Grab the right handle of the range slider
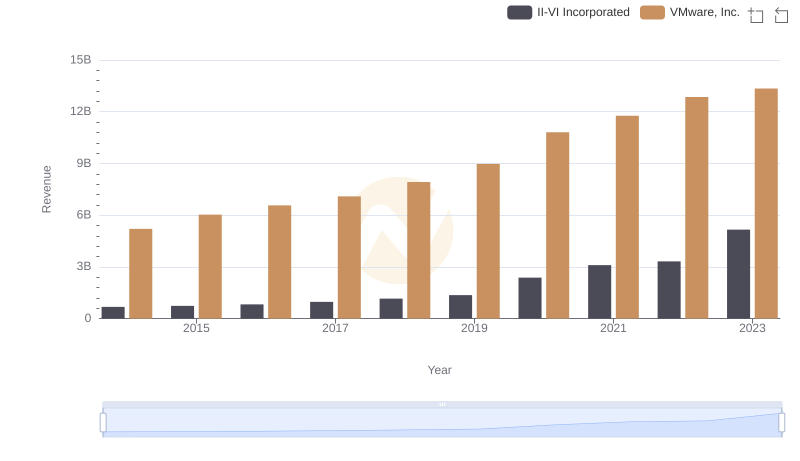 tap(782, 423)
